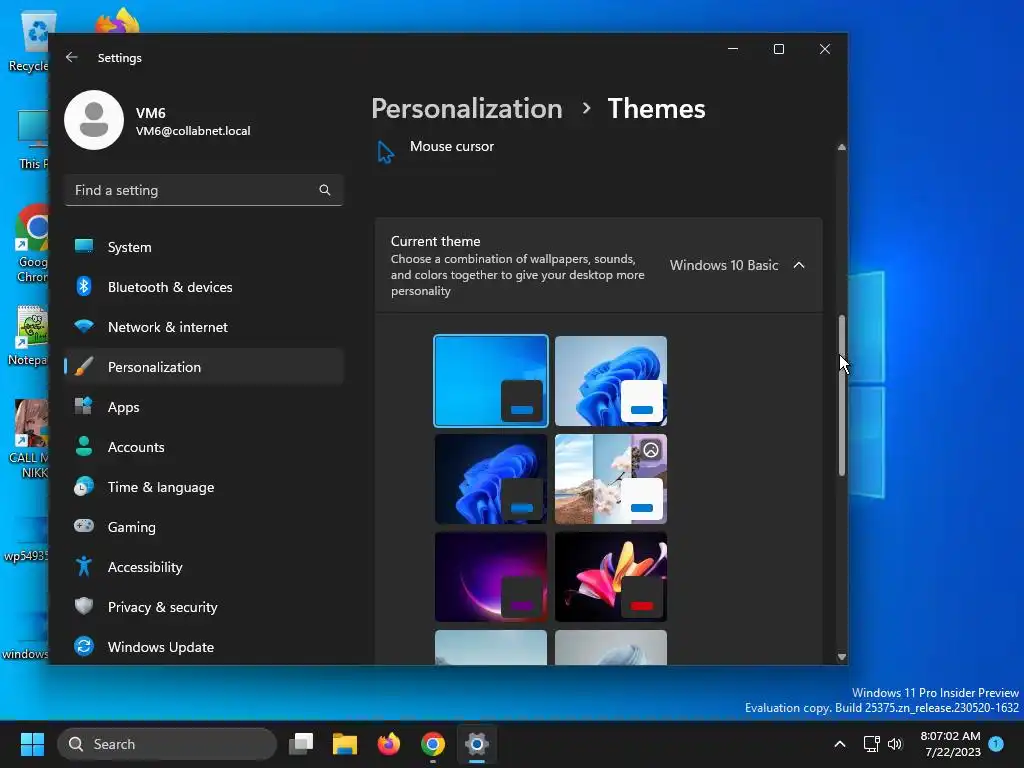
Task: Click the VM6 account name
Action: coord(150,113)
